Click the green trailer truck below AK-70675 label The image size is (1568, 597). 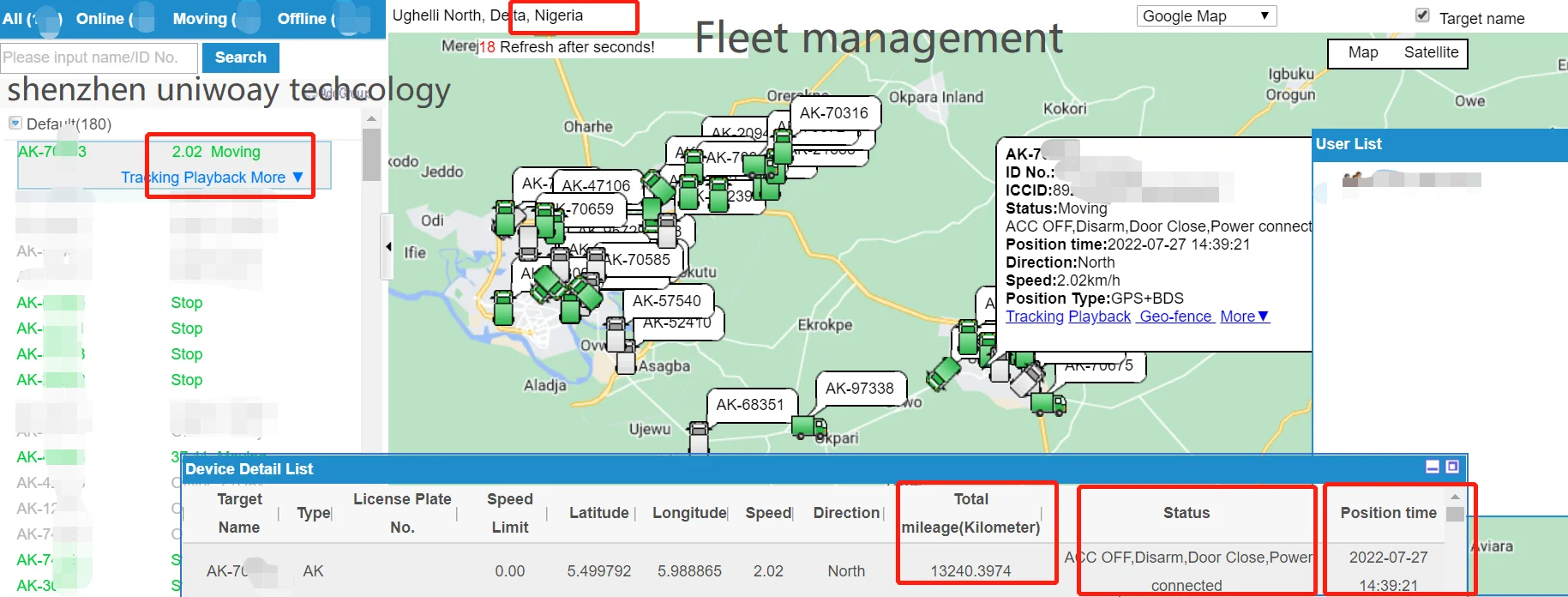(1048, 404)
